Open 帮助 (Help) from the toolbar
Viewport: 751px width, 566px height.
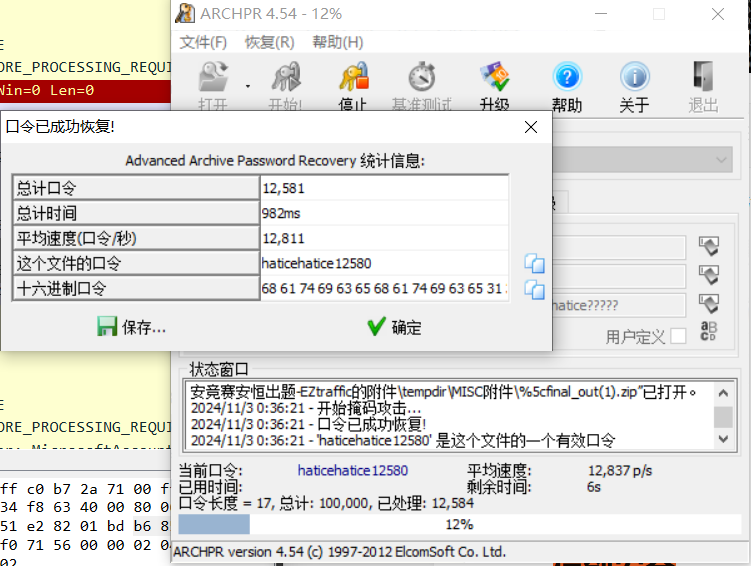point(567,85)
